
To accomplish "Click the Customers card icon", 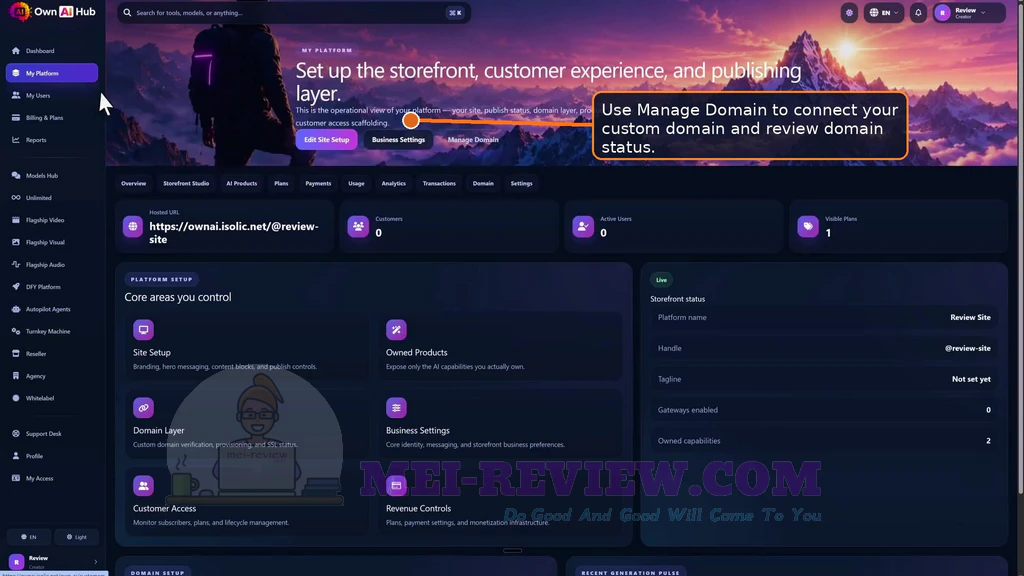I will pyautogui.click(x=358, y=227).
